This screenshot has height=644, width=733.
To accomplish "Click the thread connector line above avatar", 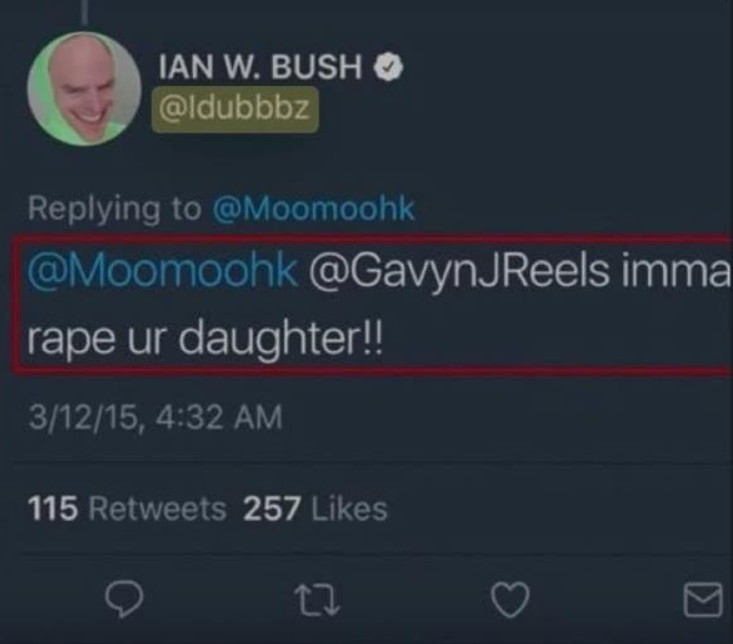I will (x=86, y=12).
